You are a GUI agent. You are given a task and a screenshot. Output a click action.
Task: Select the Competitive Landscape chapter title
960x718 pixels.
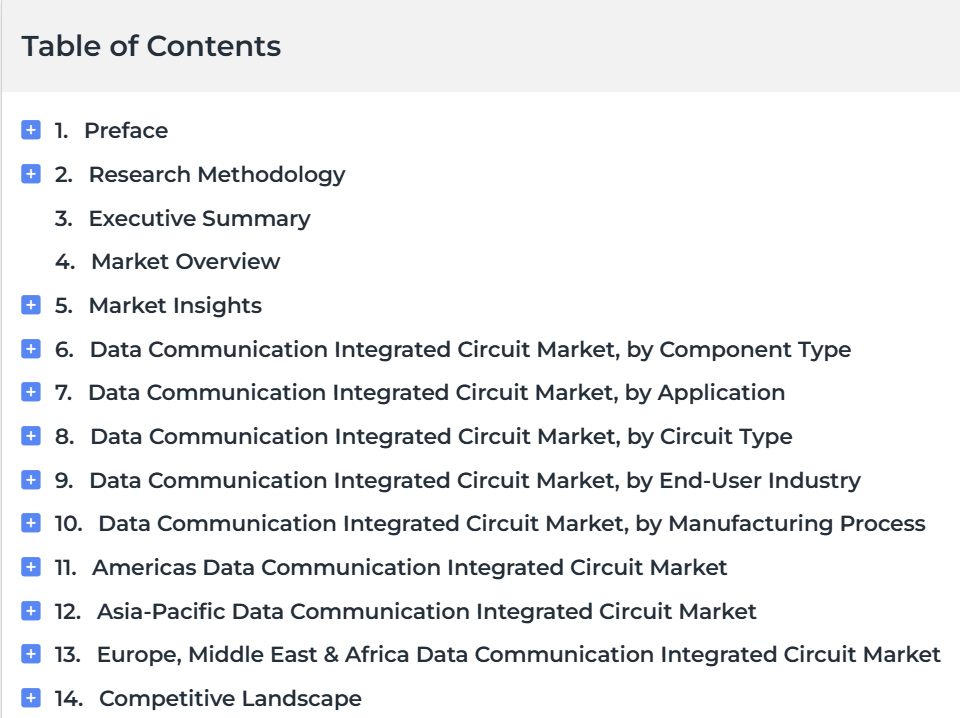click(231, 698)
